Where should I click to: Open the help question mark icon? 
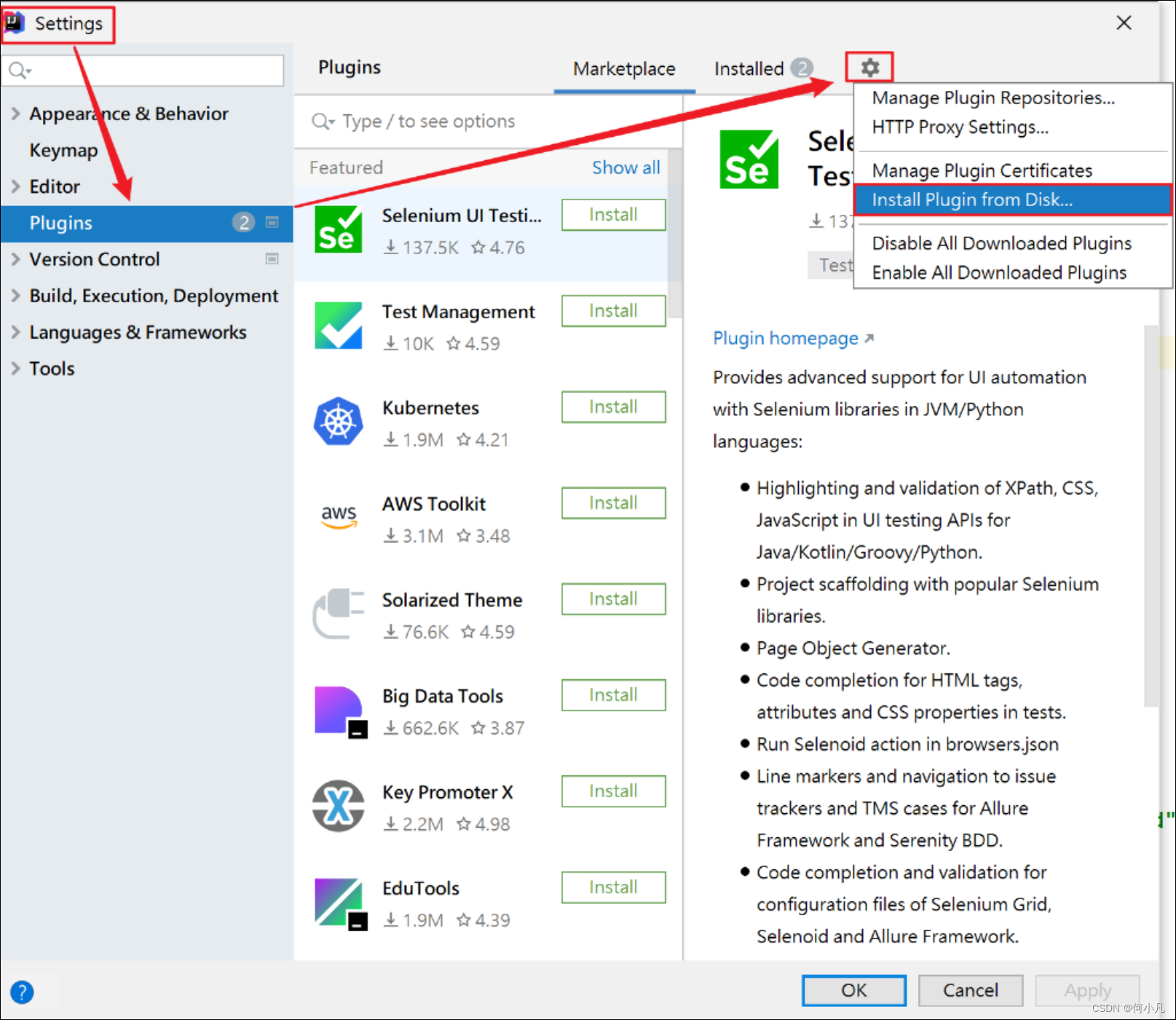[22, 992]
